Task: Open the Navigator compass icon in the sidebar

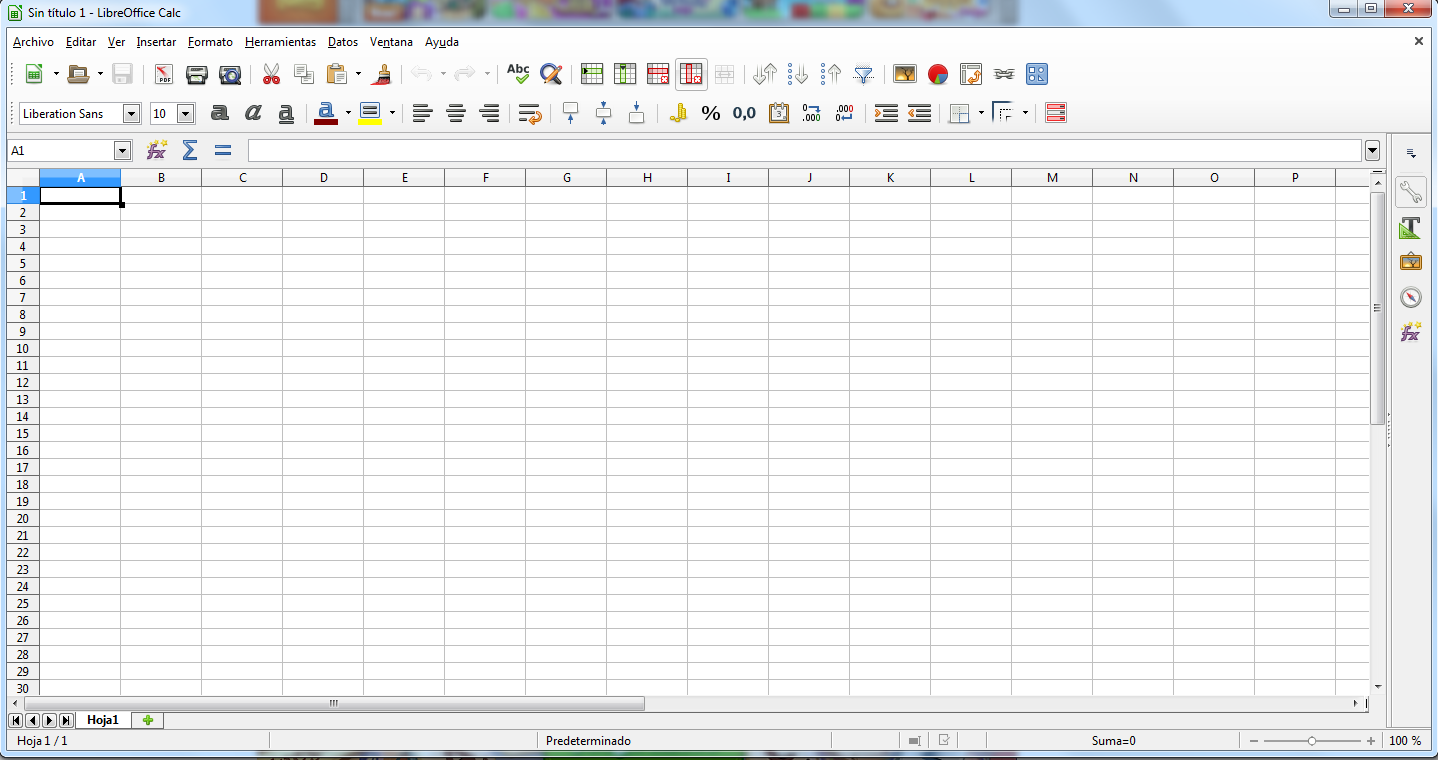Action: pyautogui.click(x=1410, y=297)
